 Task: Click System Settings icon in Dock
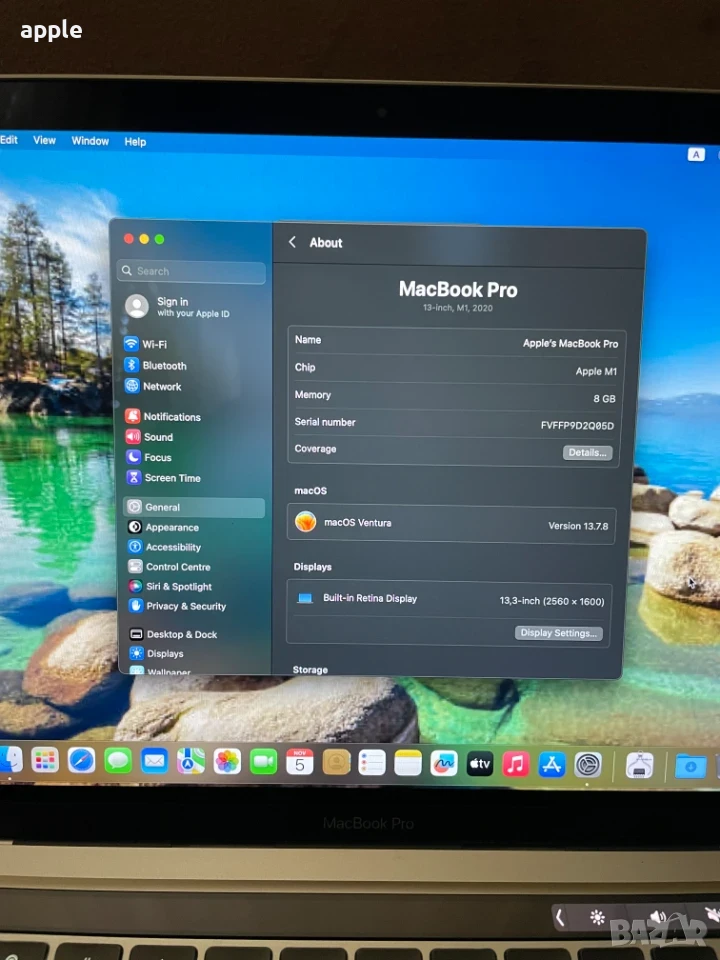click(x=588, y=765)
